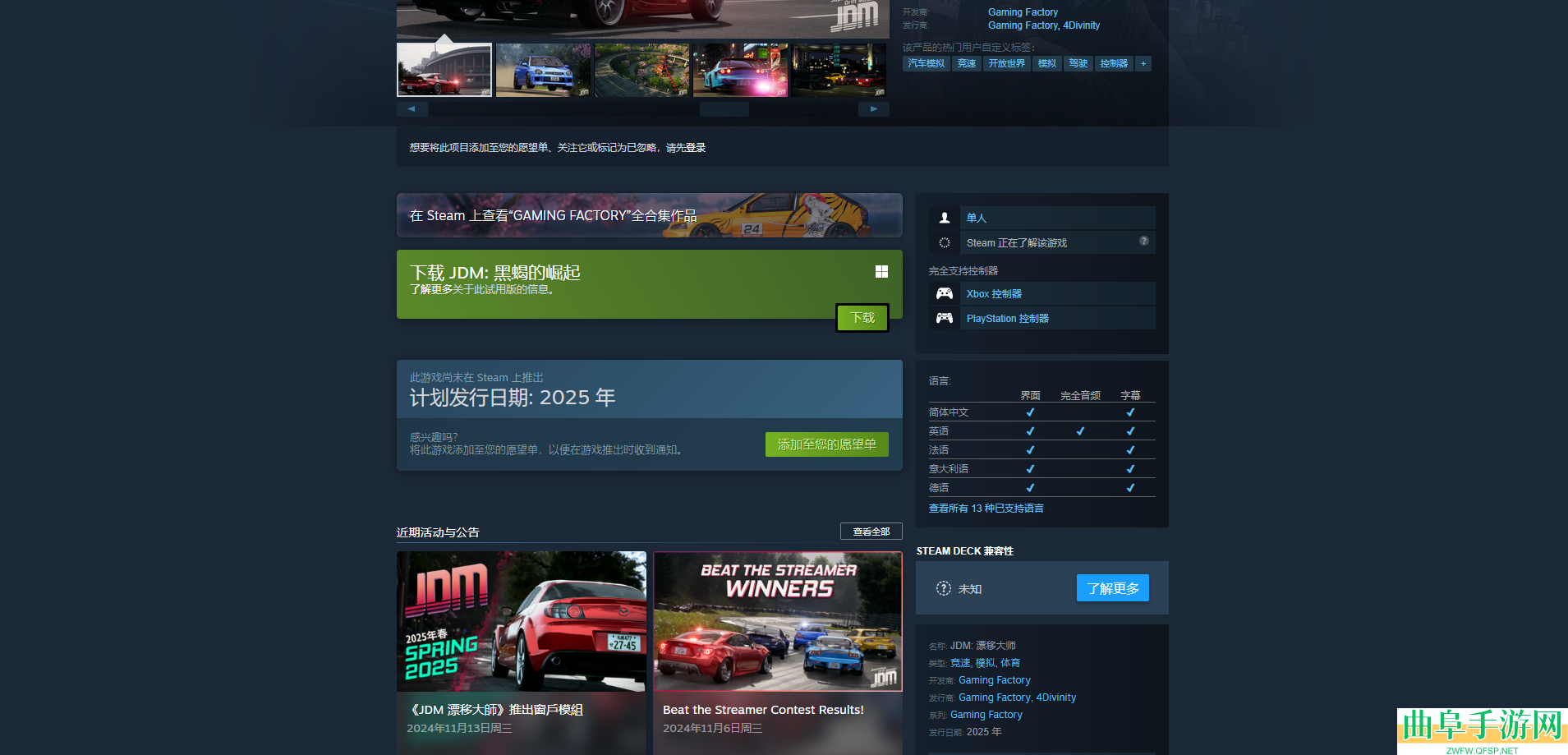Screen dimensions: 1568x755
Task: Click the 汽车模拟 tag
Action: [x=927, y=63]
